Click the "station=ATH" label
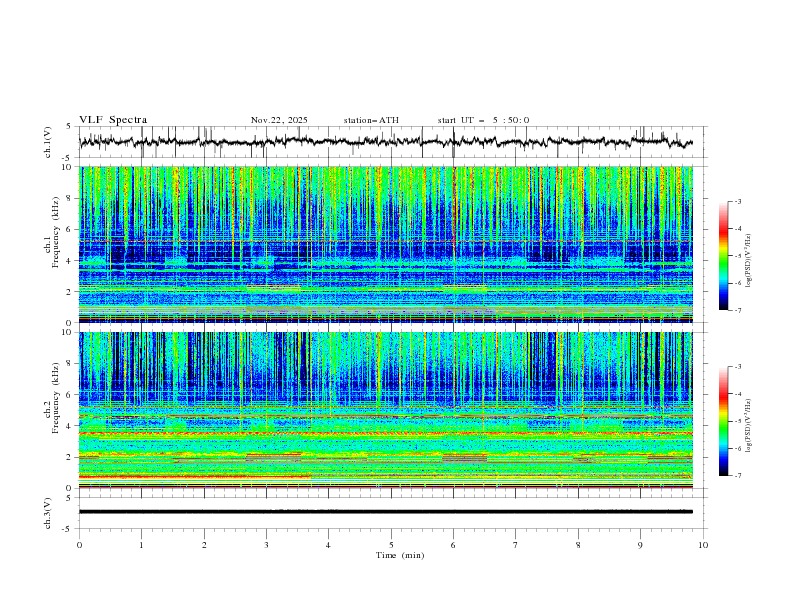This screenshot has height=612, width=792. 371,120
